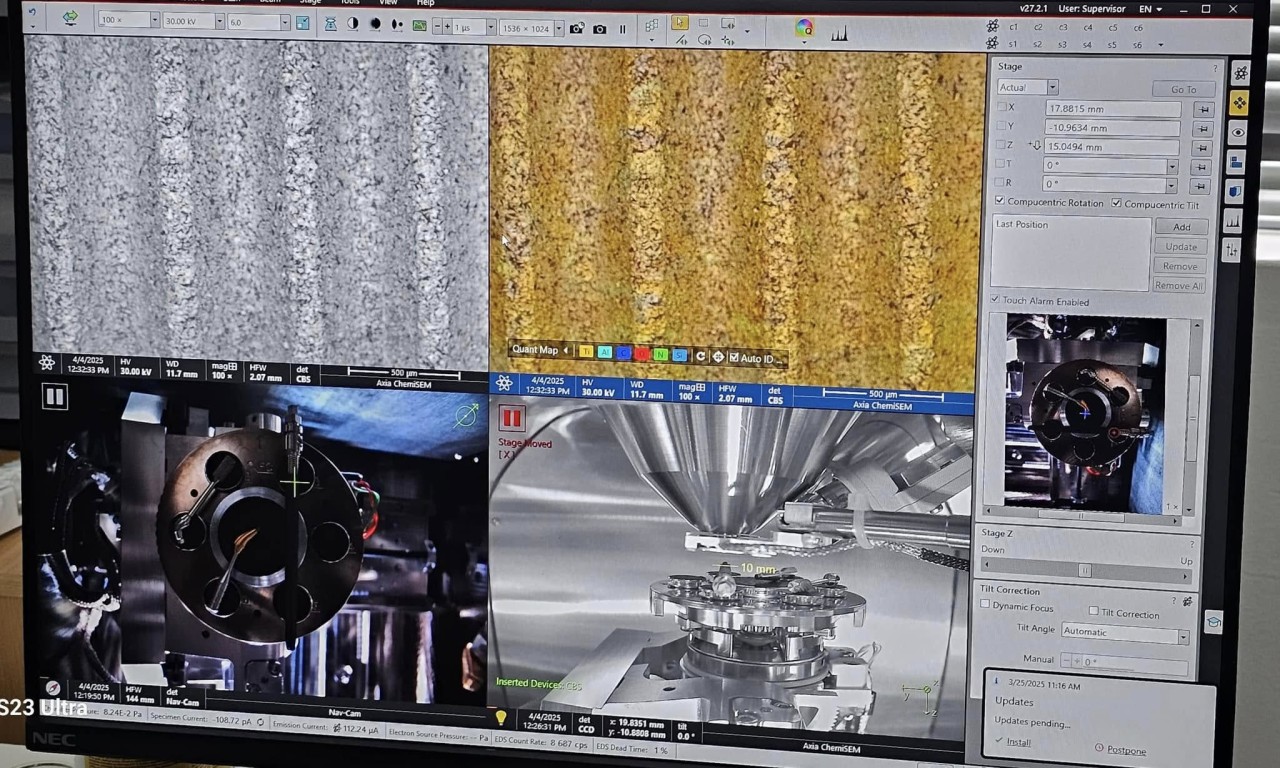Enable the Dynamic Focus checkbox
The image size is (1280, 768).
point(985,605)
